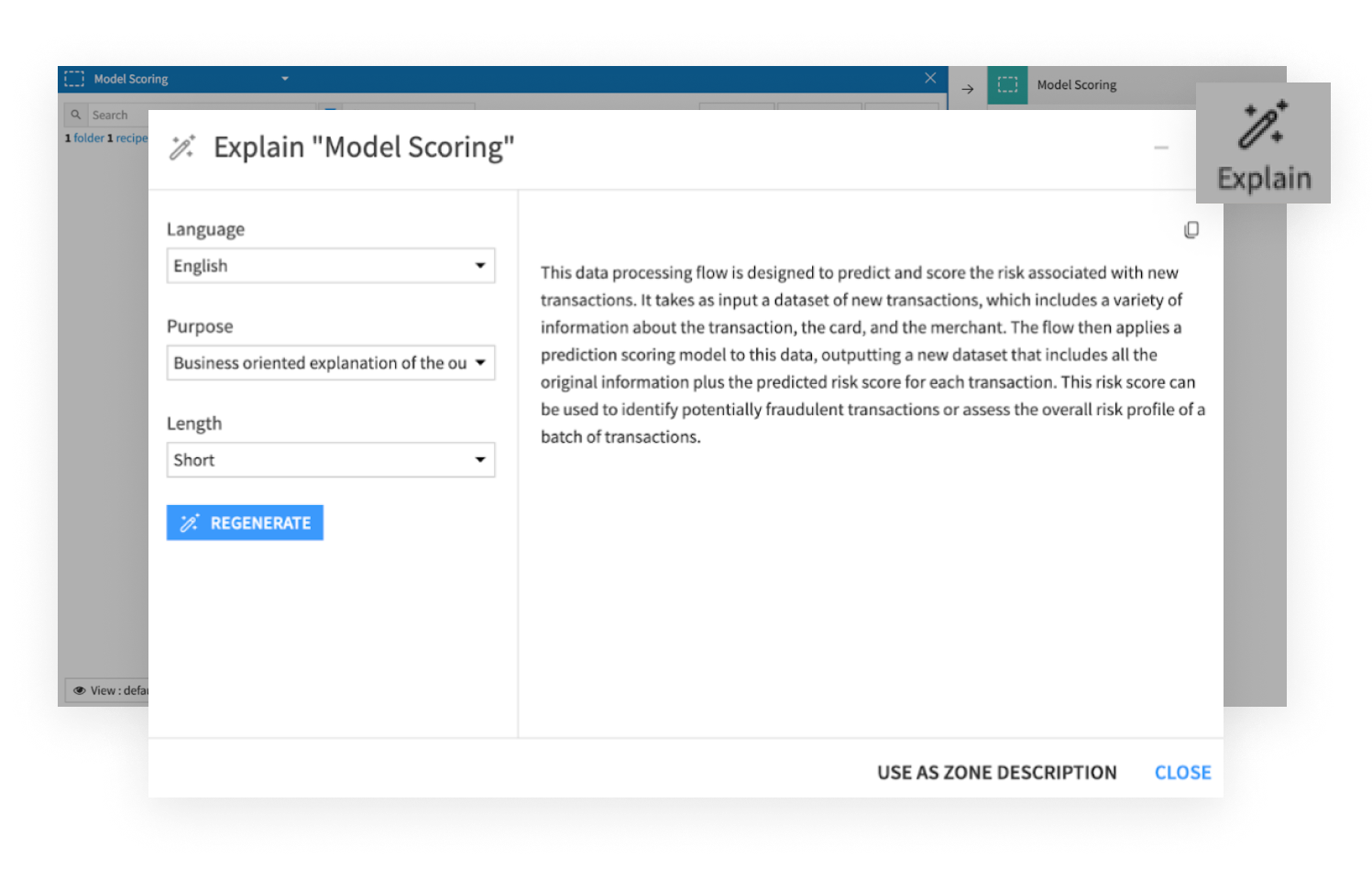Click the search magnifier icon

click(x=75, y=114)
